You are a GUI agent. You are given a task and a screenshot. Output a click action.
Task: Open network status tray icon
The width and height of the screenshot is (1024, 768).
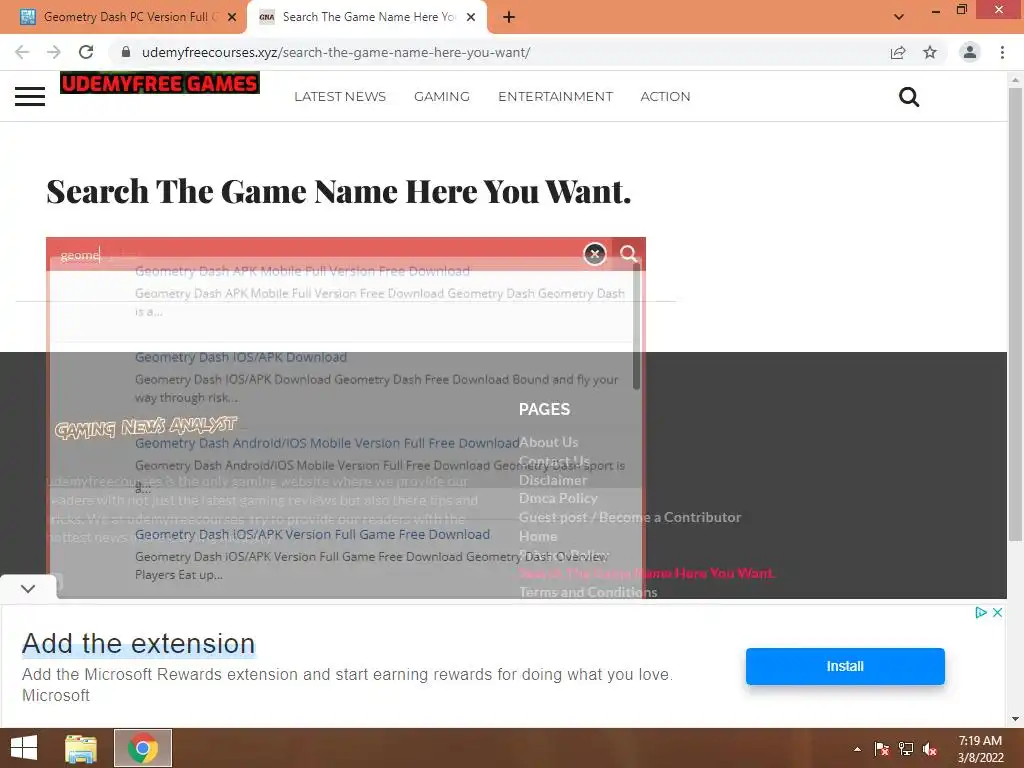[906, 749]
